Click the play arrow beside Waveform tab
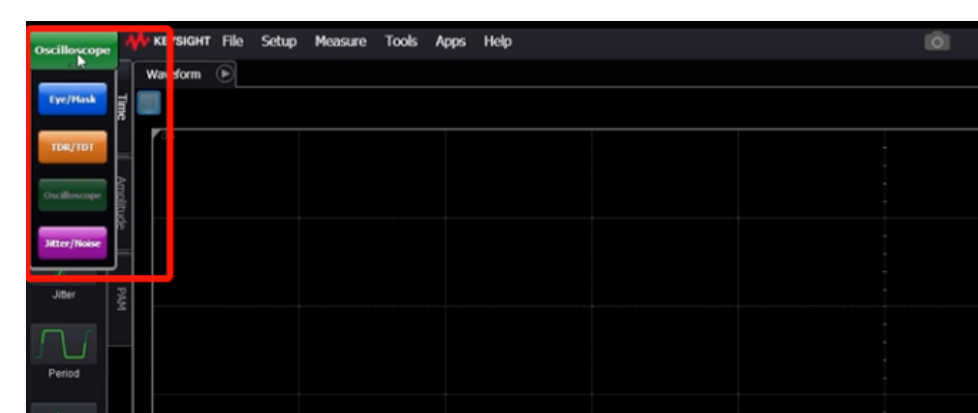This screenshot has width=978, height=413. (224, 74)
